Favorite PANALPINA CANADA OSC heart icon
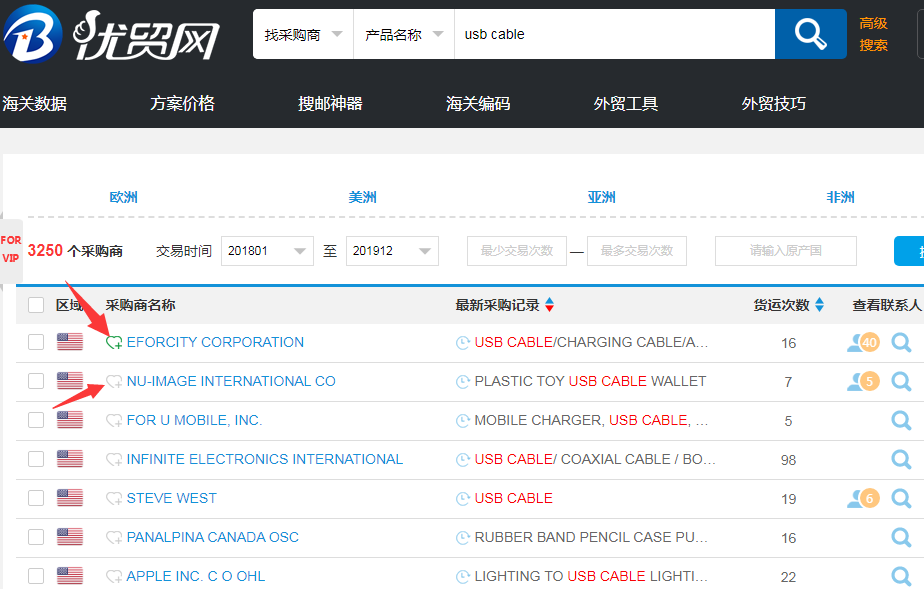 [114, 537]
